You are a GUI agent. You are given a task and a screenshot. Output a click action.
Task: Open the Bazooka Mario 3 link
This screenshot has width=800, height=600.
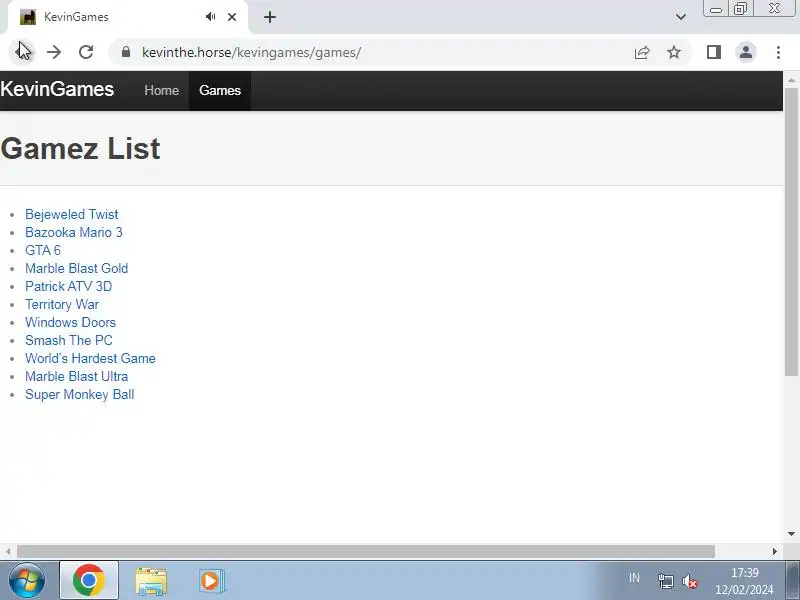coord(74,232)
